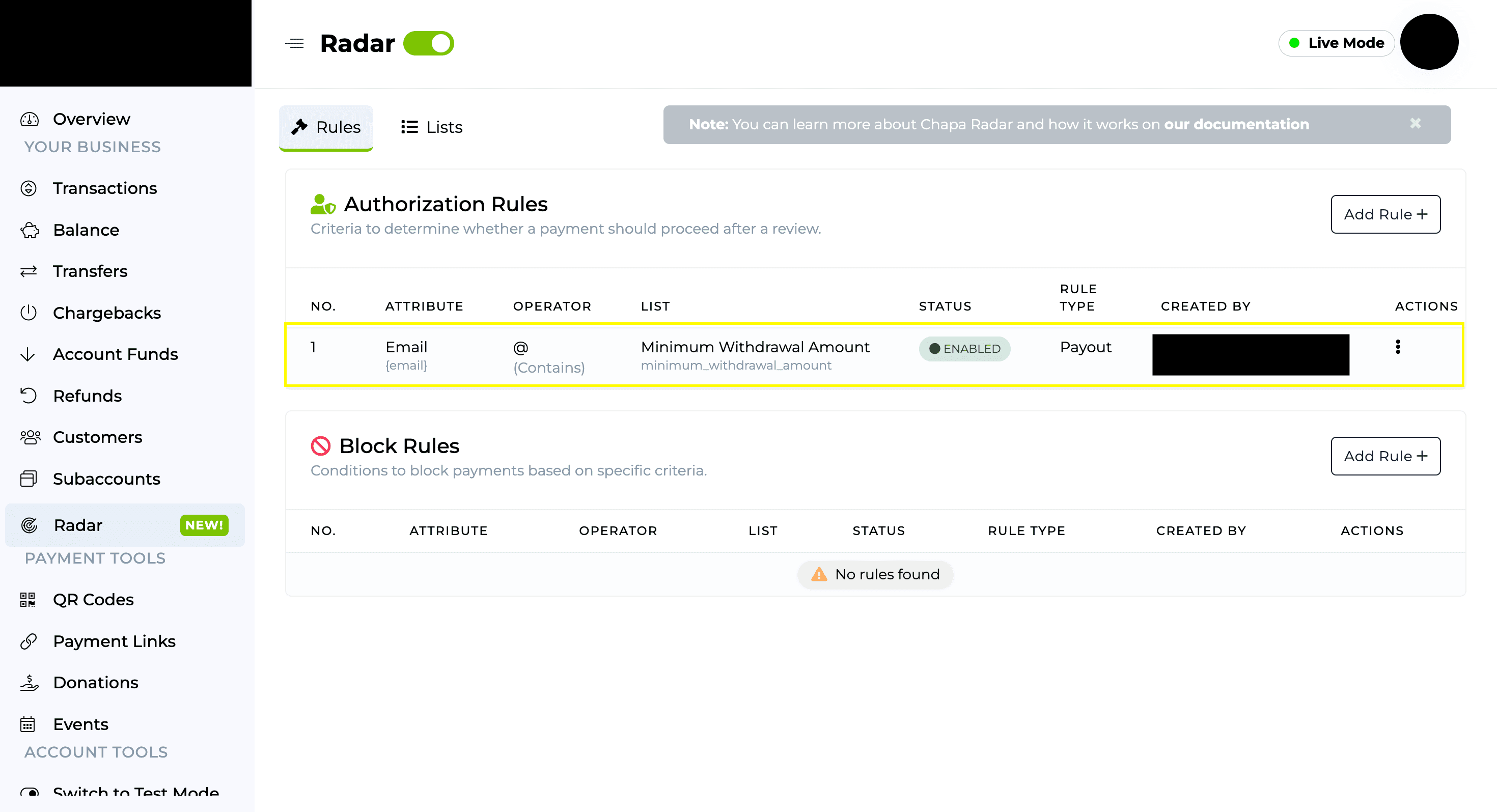Screen dimensions: 1497x812
Task: Click Switch to Test Mode toggle
Action: coord(30,792)
